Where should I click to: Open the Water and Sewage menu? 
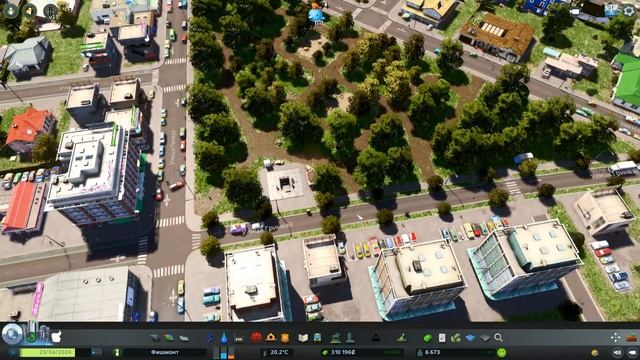(224, 338)
